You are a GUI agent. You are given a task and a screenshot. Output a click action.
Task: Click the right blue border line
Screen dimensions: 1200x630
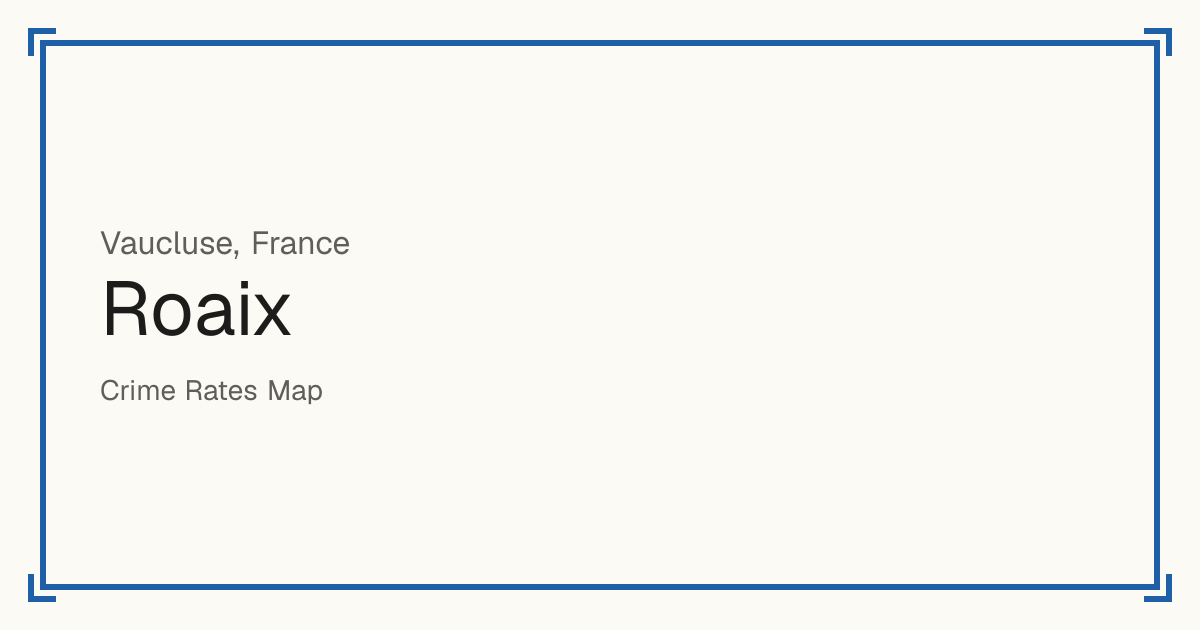1157,315
